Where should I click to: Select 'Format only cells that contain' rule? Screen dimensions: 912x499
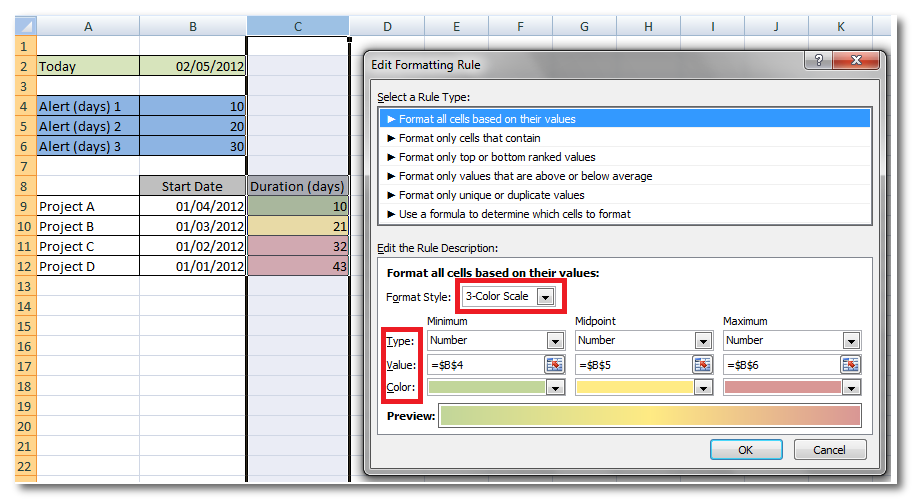coord(469,138)
